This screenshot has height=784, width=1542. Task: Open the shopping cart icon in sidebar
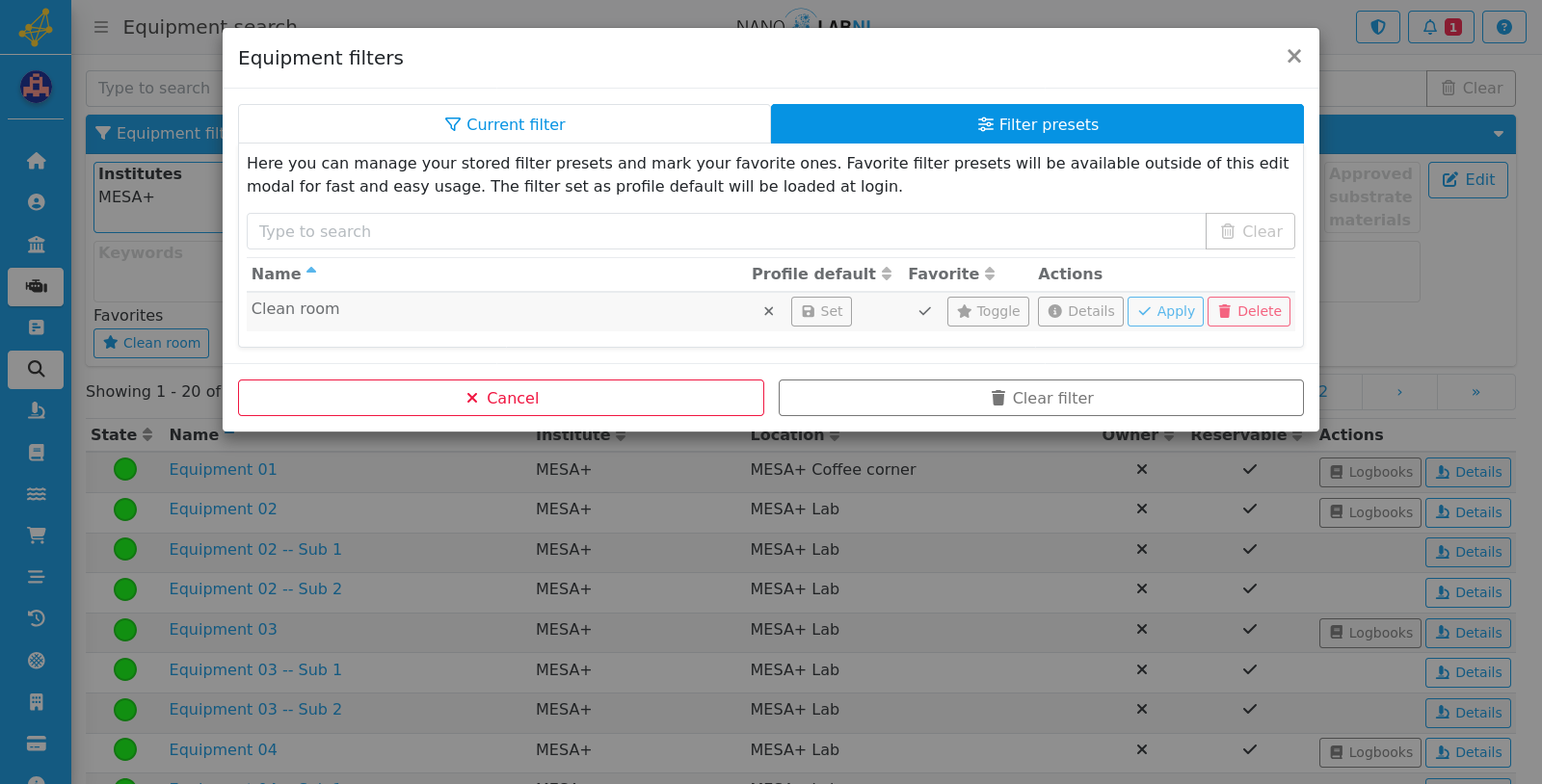pos(36,535)
